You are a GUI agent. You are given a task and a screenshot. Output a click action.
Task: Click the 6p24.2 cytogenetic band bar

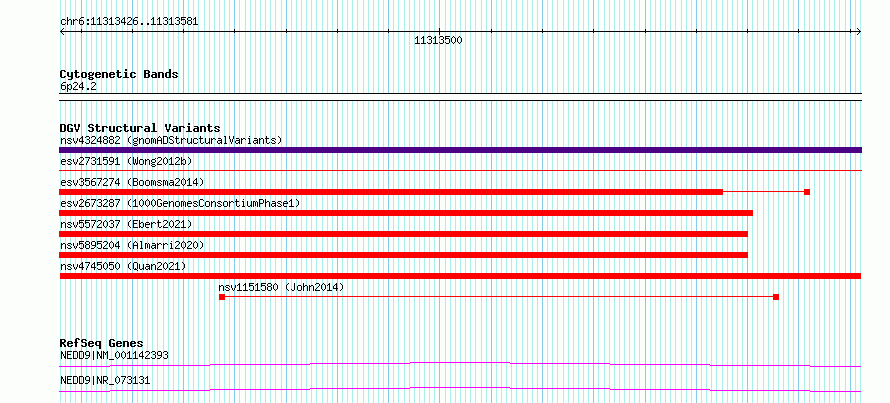pos(460,97)
